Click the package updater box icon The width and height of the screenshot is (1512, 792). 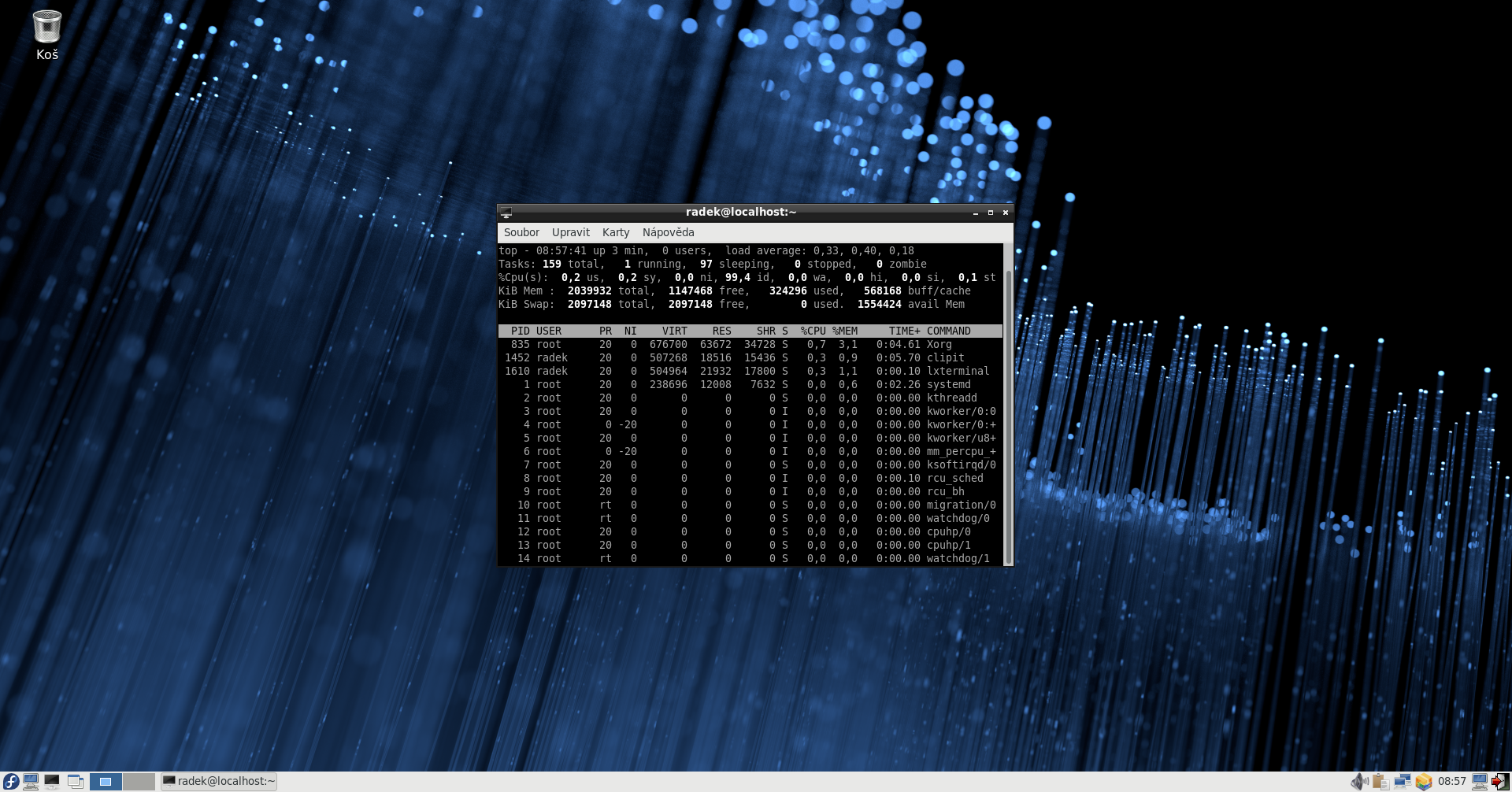1423,781
